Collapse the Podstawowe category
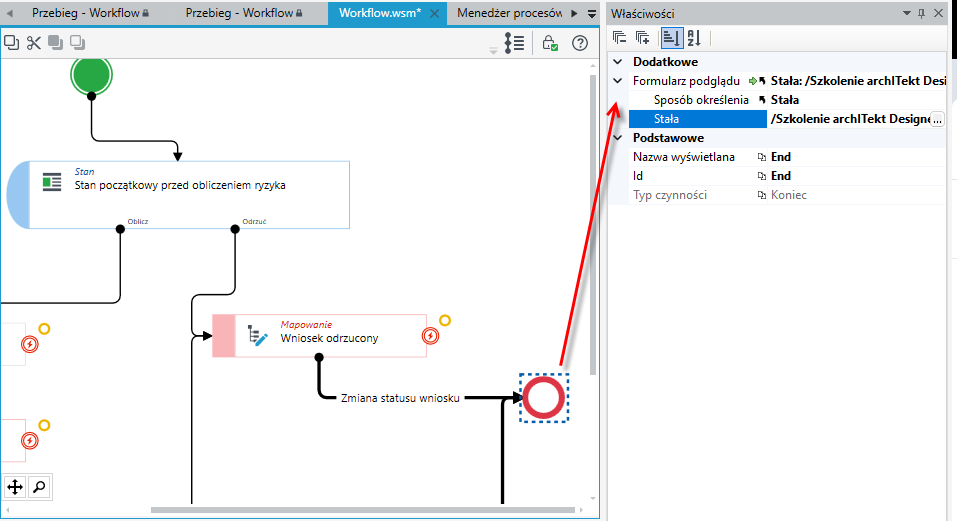This screenshot has width=957, height=521. point(618,138)
